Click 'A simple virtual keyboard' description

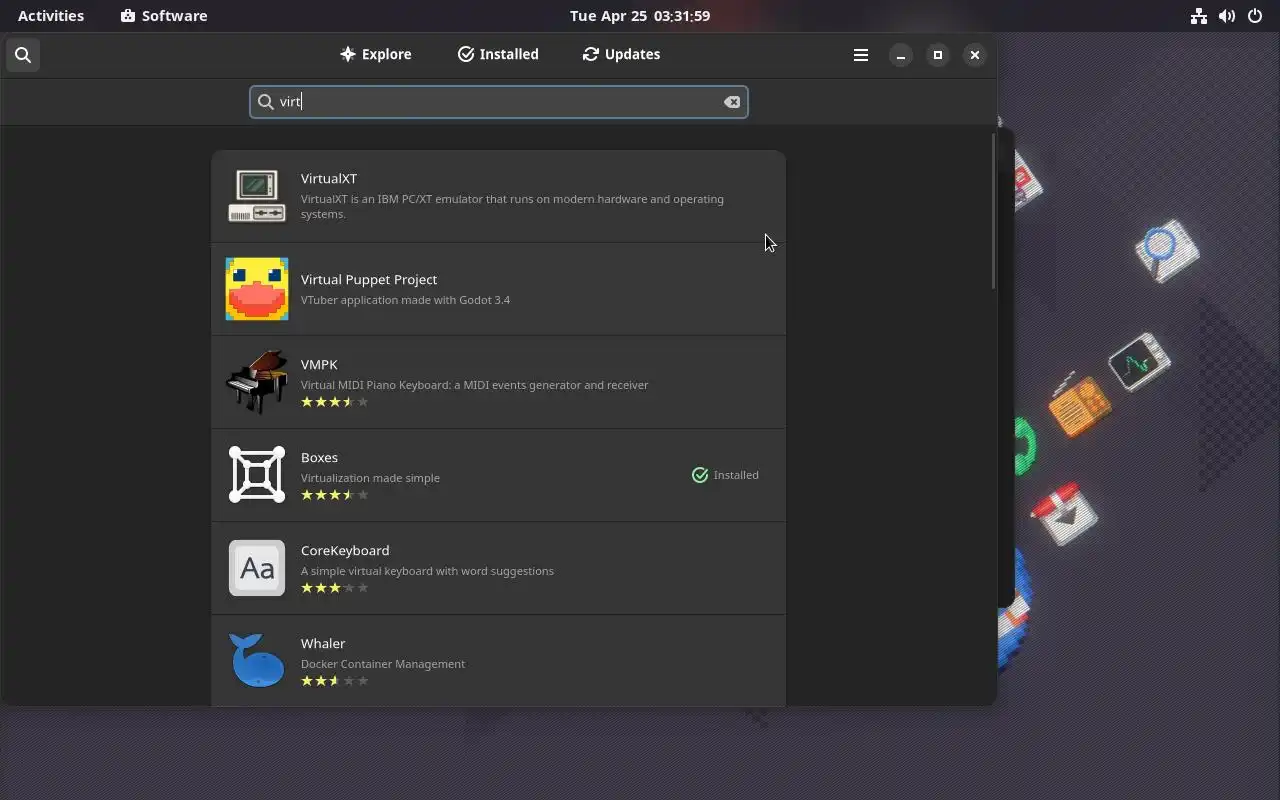[x=427, y=571]
